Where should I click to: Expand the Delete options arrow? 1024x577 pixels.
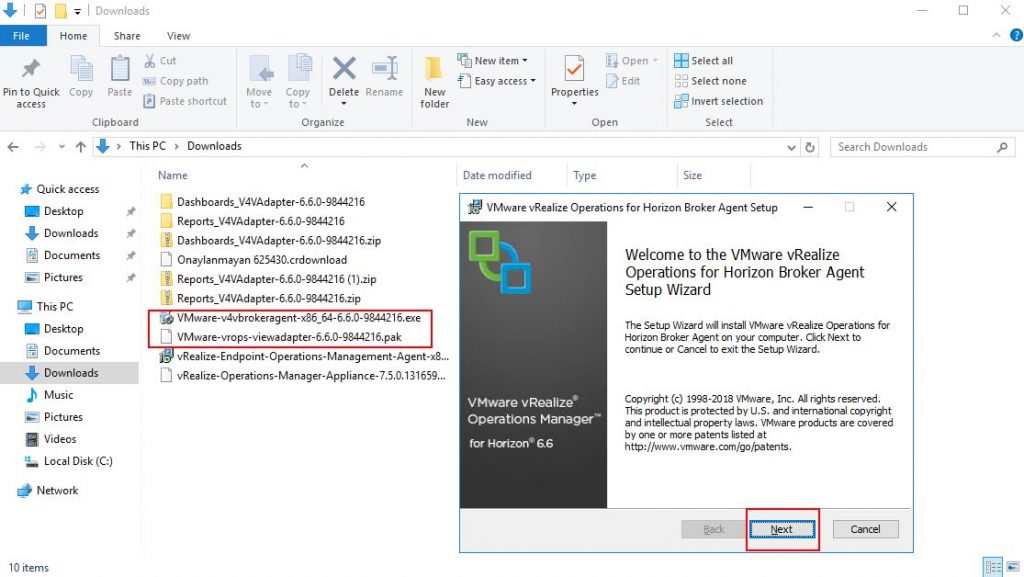(344, 104)
